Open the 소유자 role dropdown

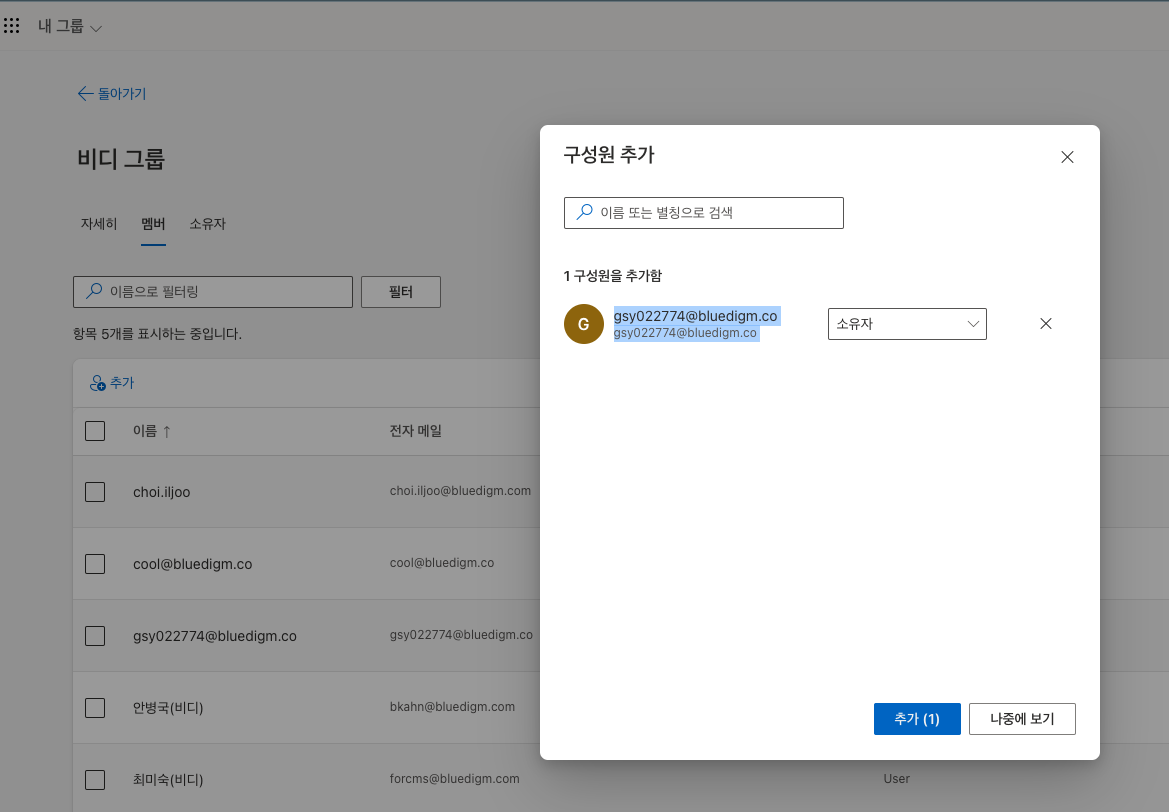coord(907,324)
